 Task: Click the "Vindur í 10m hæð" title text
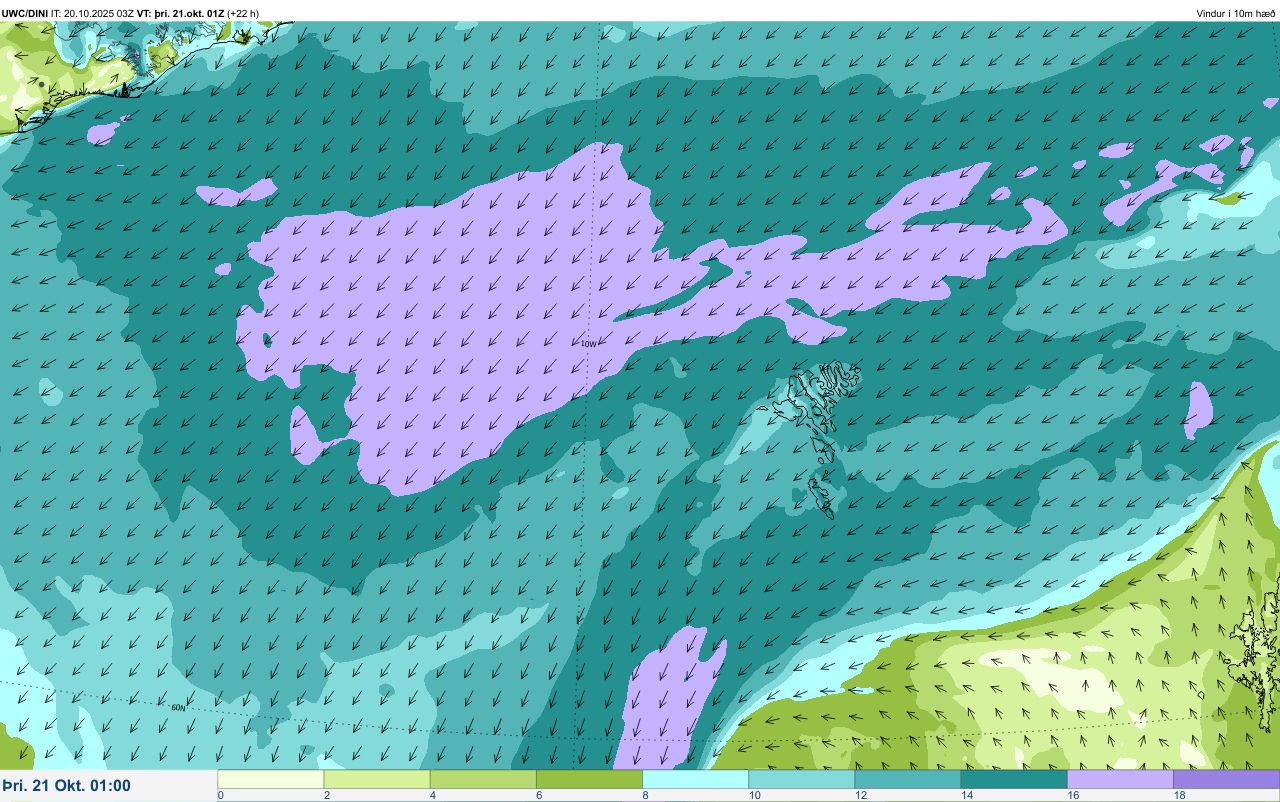tap(1236, 14)
